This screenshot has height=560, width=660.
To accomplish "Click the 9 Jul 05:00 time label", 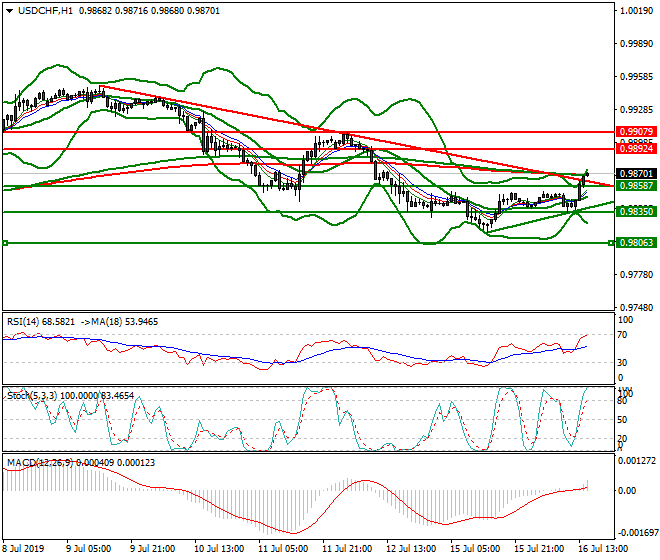I will click(88, 549).
